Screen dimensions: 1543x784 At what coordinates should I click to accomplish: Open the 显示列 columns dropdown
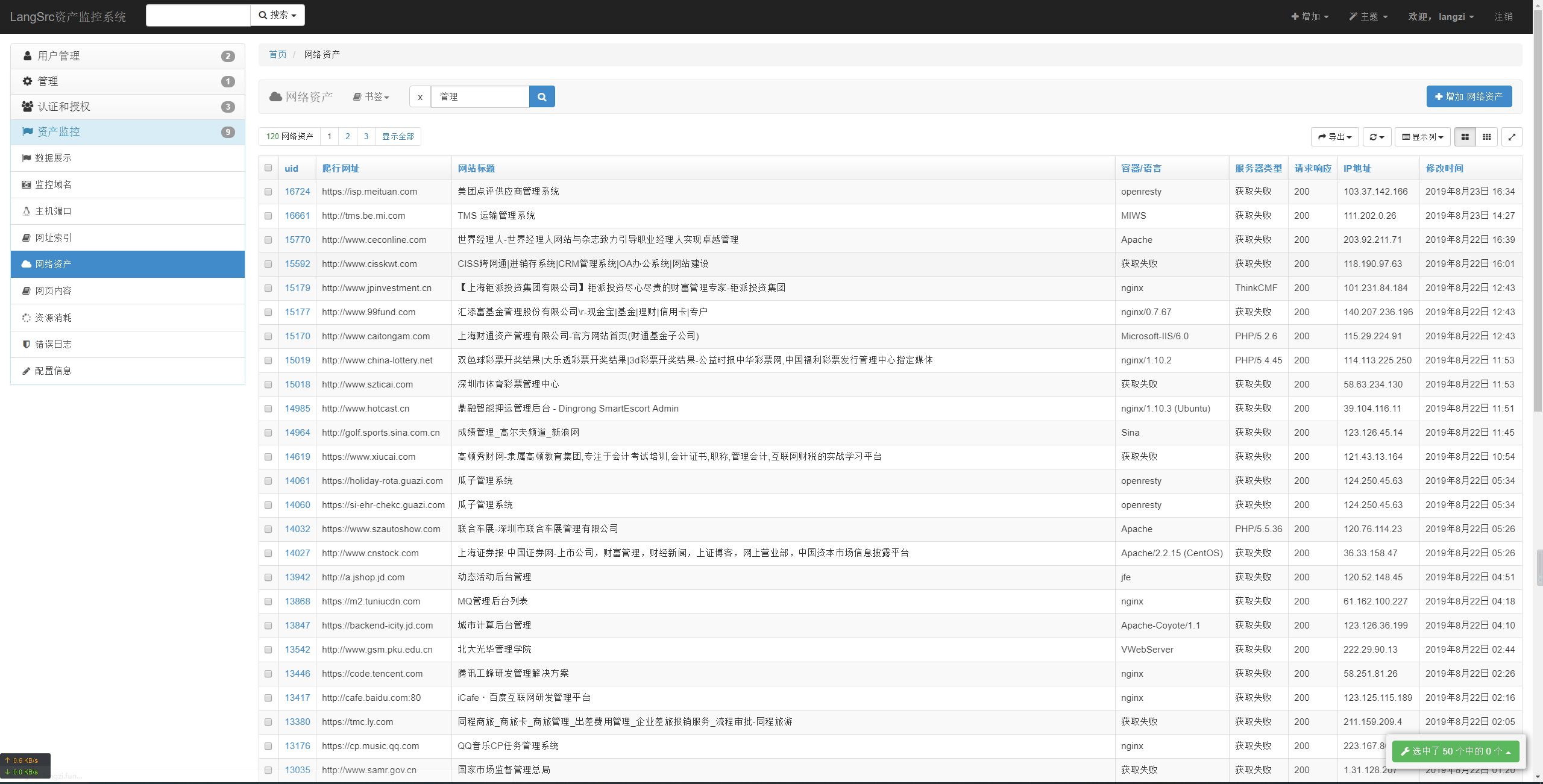coord(1422,137)
